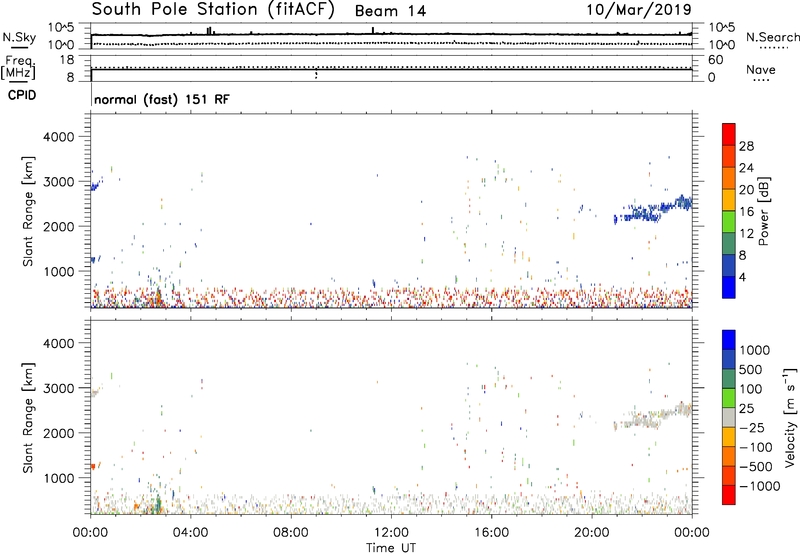Image resolution: width=800 pixels, height=554 pixels.
Task: Click the velocity panel "Slant Range [km]" label
Action: (28, 417)
